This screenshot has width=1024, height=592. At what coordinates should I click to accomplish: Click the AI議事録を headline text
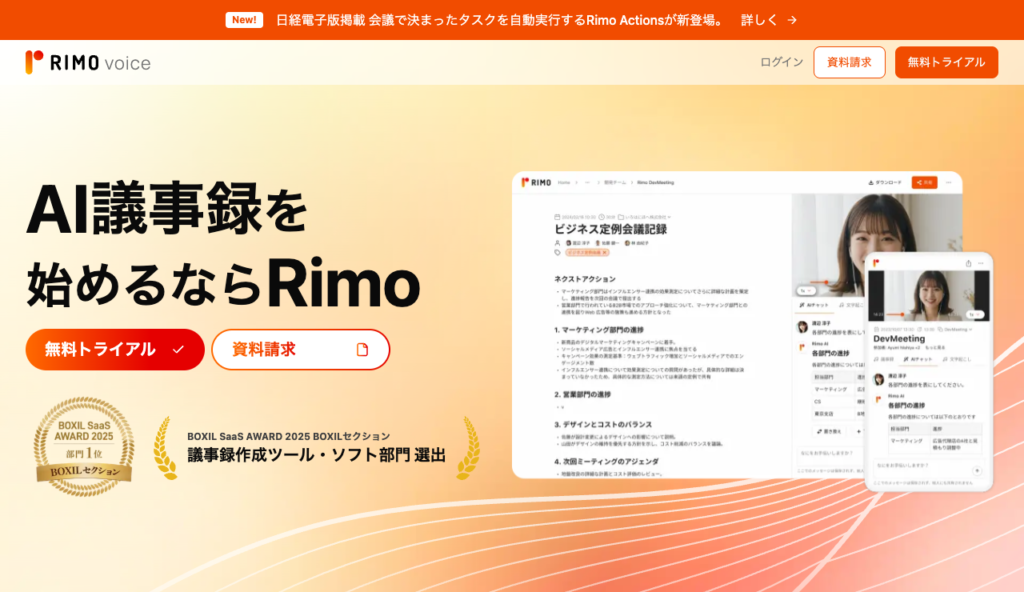coord(167,209)
